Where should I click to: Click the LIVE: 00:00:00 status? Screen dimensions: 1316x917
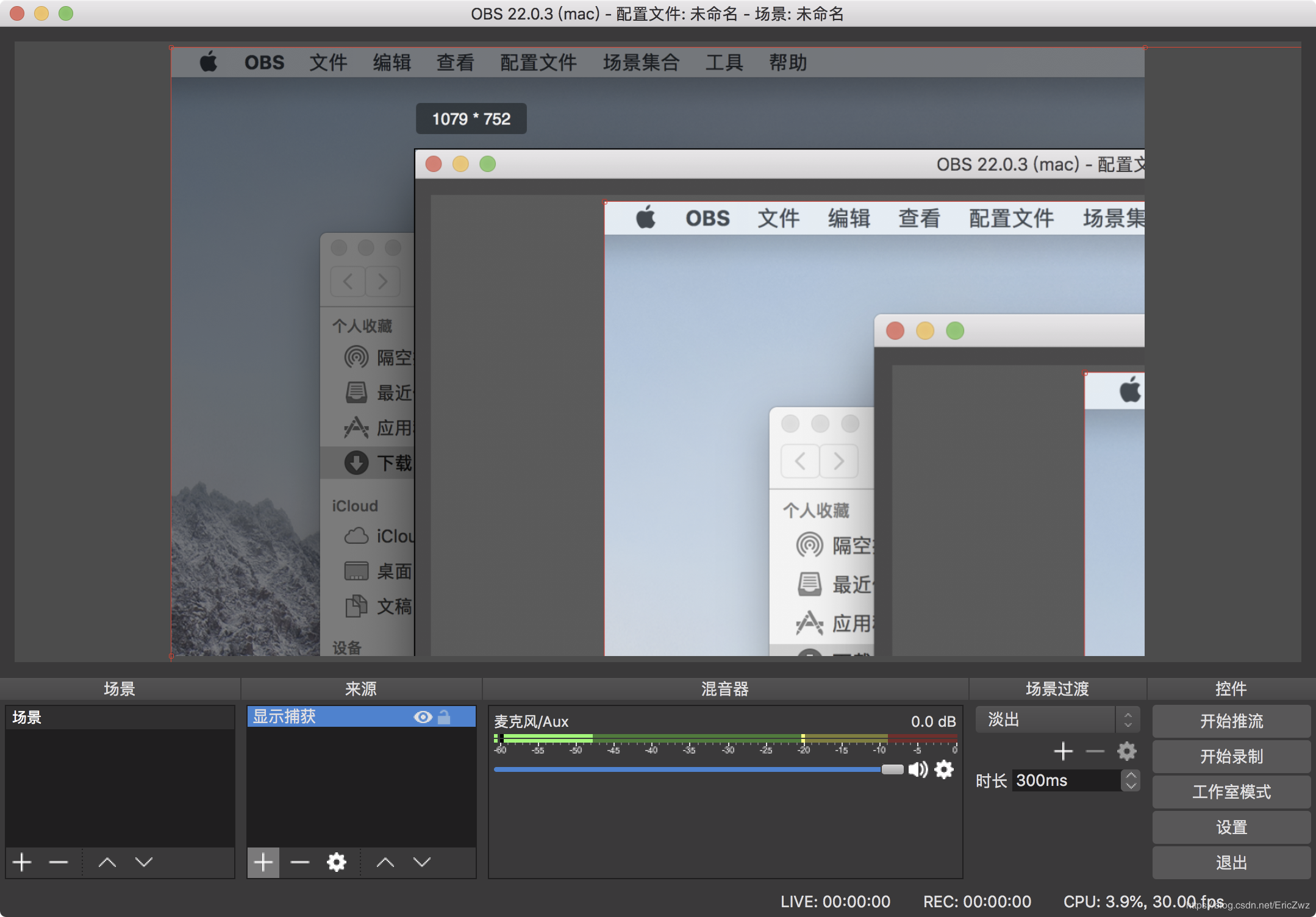pos(835,902)
